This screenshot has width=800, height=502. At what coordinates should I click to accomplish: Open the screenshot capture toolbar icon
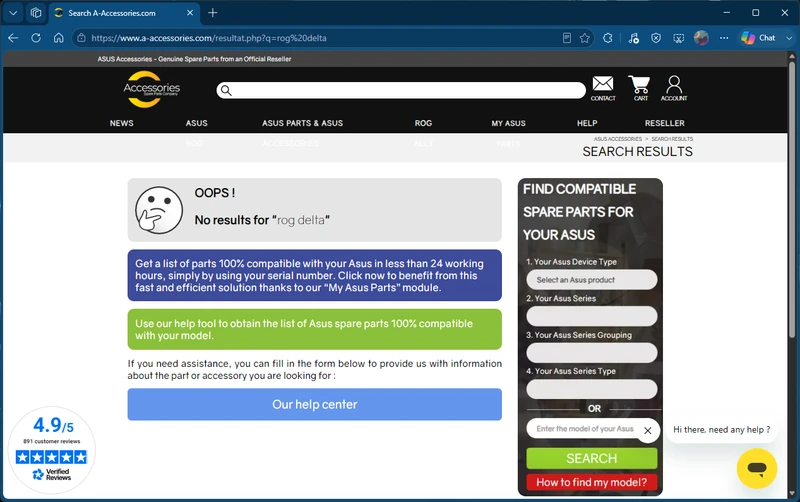678,38
